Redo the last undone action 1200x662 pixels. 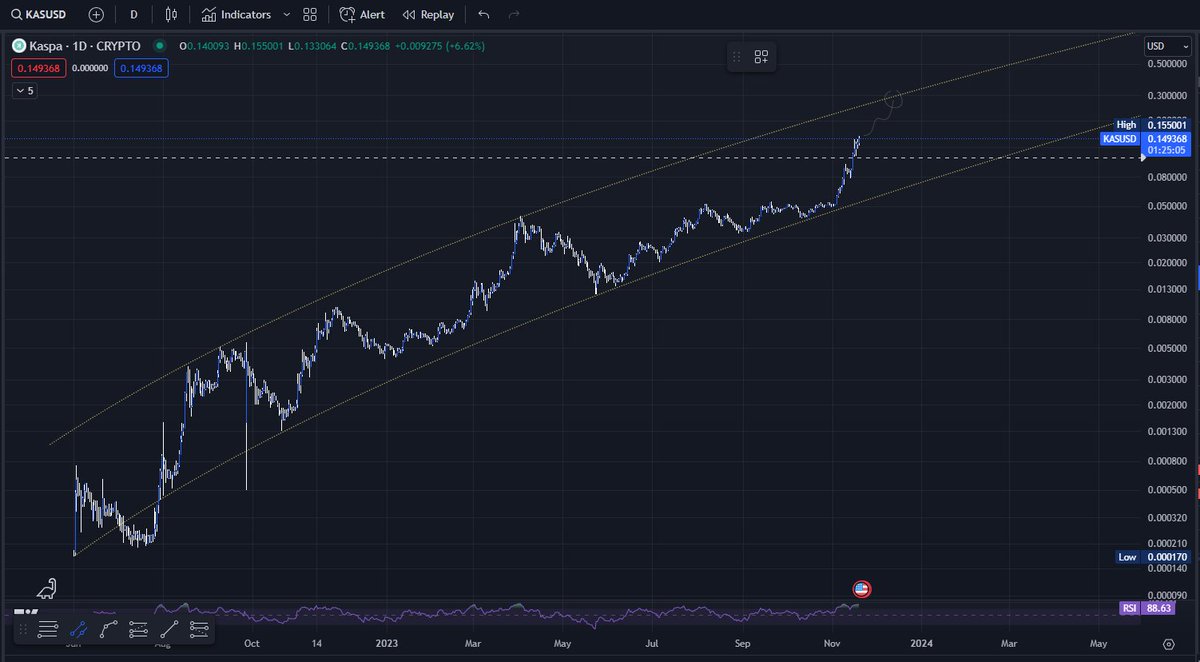[514, 15]
